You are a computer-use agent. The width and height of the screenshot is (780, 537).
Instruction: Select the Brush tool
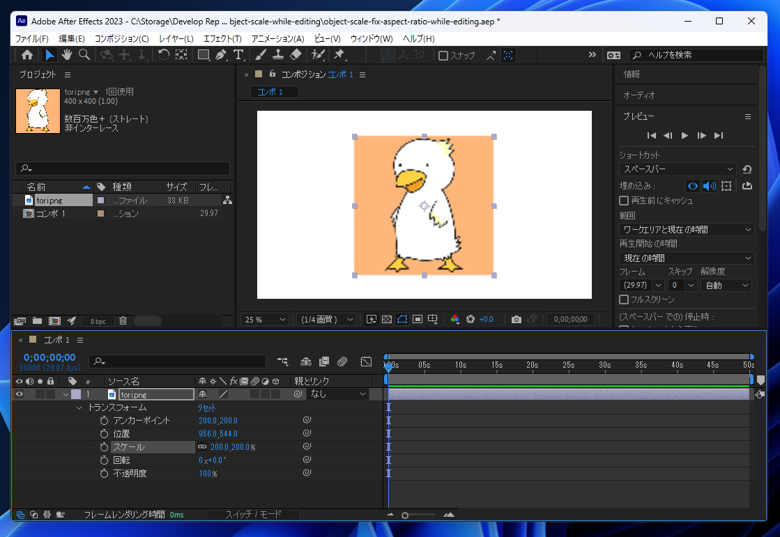pos(261,55)
